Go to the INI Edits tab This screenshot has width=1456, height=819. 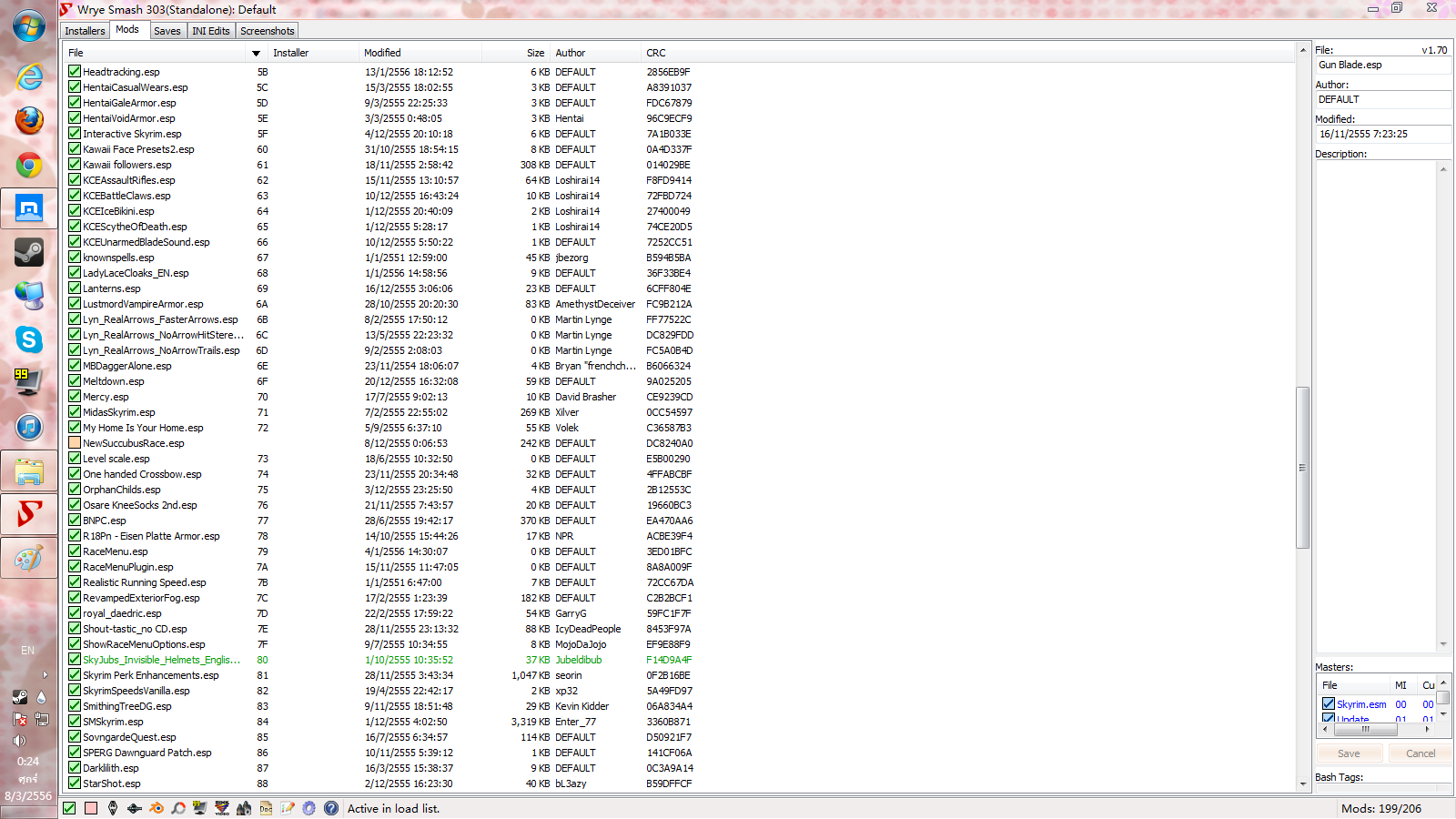(211, 31)
